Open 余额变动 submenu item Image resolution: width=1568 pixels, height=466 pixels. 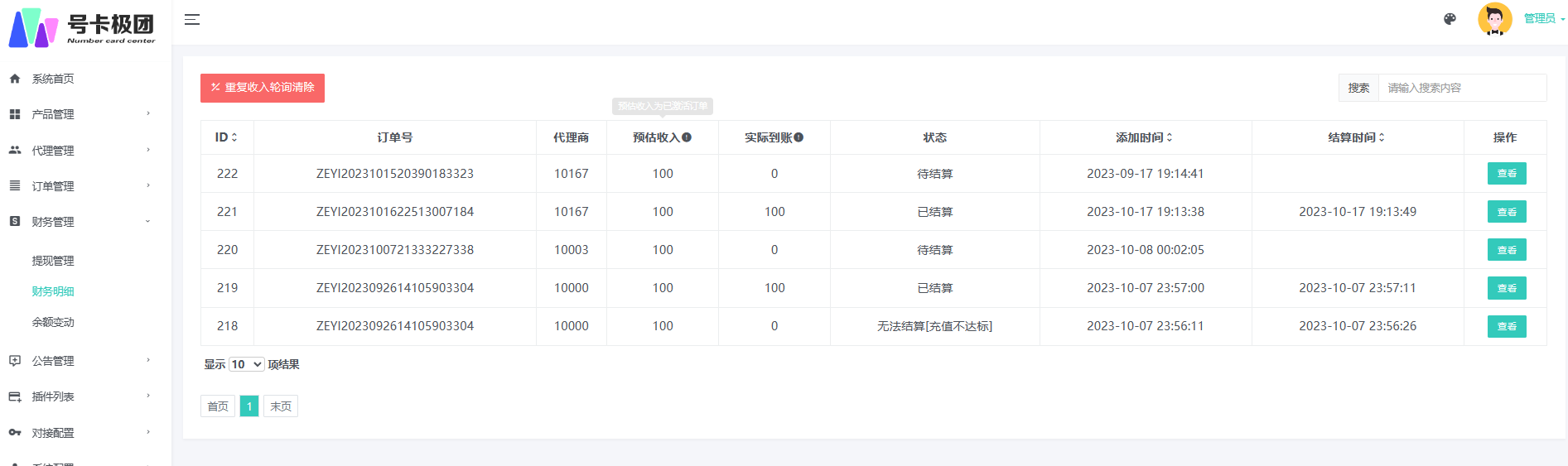point(53,322)
